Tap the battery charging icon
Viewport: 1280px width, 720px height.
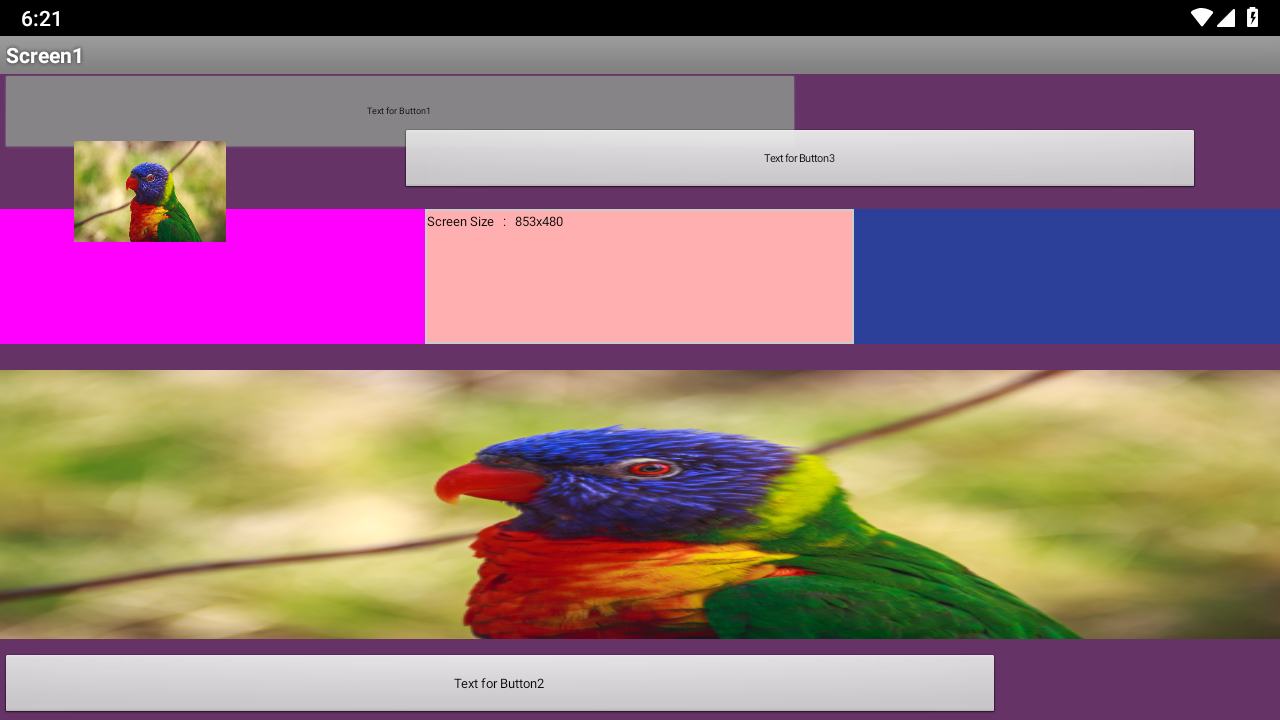1252,18
